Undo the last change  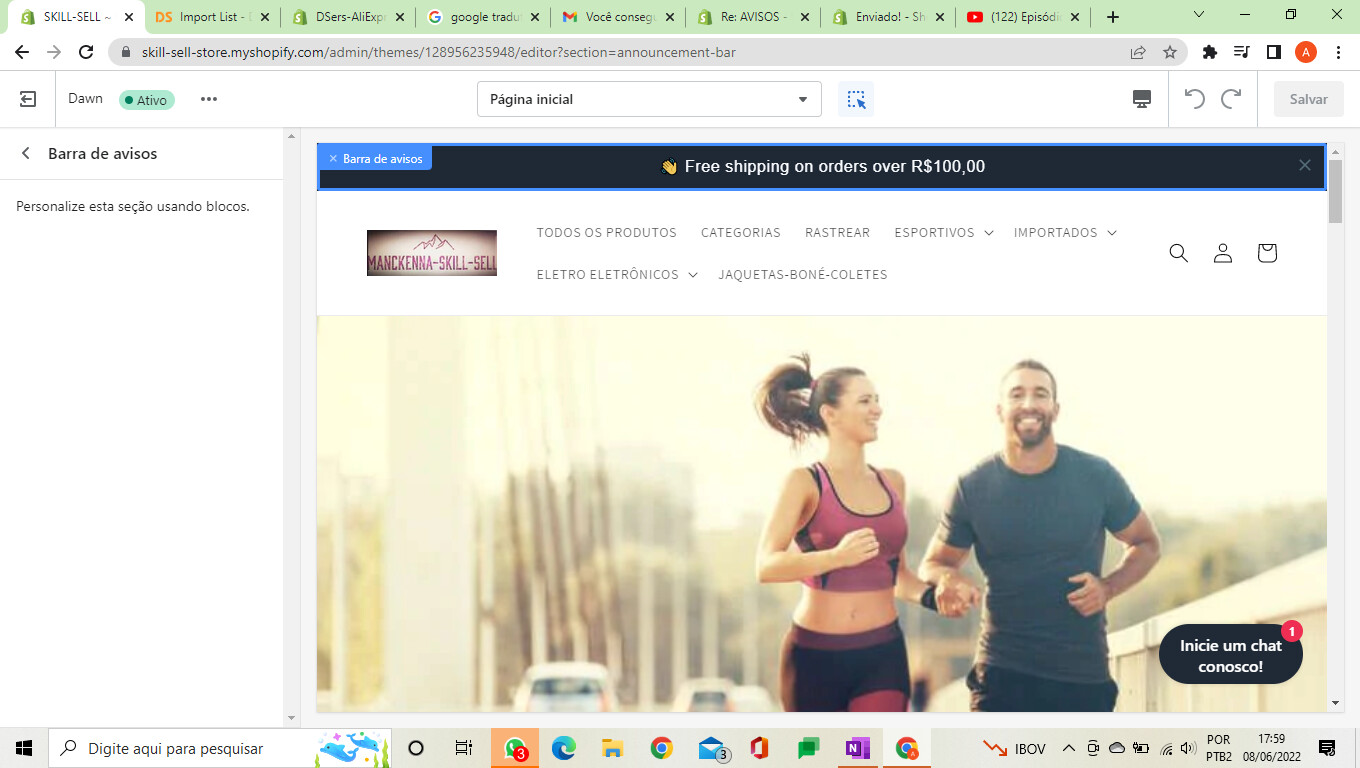(1195, 99)
